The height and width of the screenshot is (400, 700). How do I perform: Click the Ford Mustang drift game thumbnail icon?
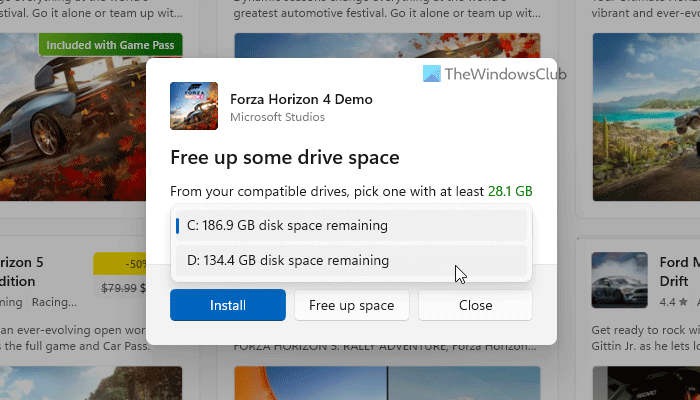click(x=619, y=278)
